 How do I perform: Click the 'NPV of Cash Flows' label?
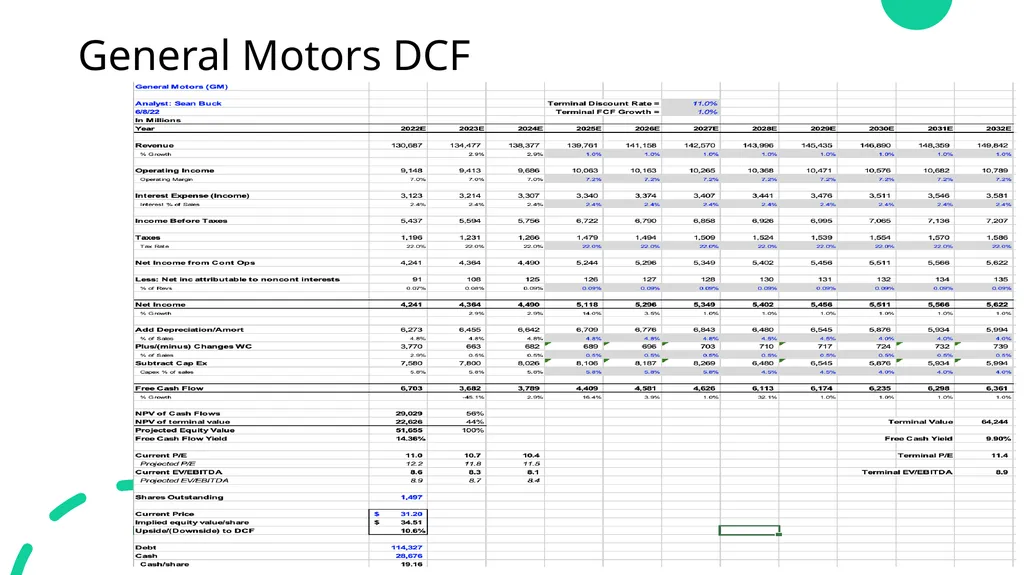point(178,413)
